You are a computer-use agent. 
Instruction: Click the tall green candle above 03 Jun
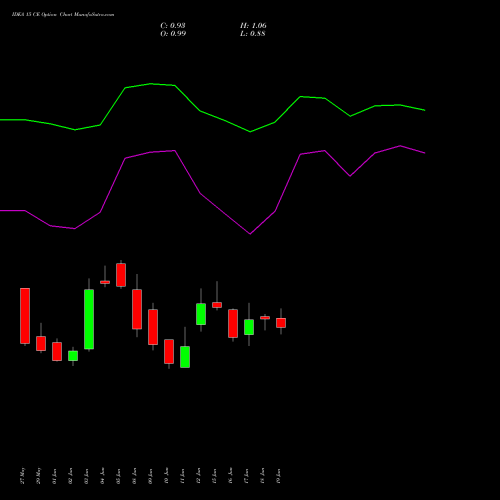(x=89, y=319)
